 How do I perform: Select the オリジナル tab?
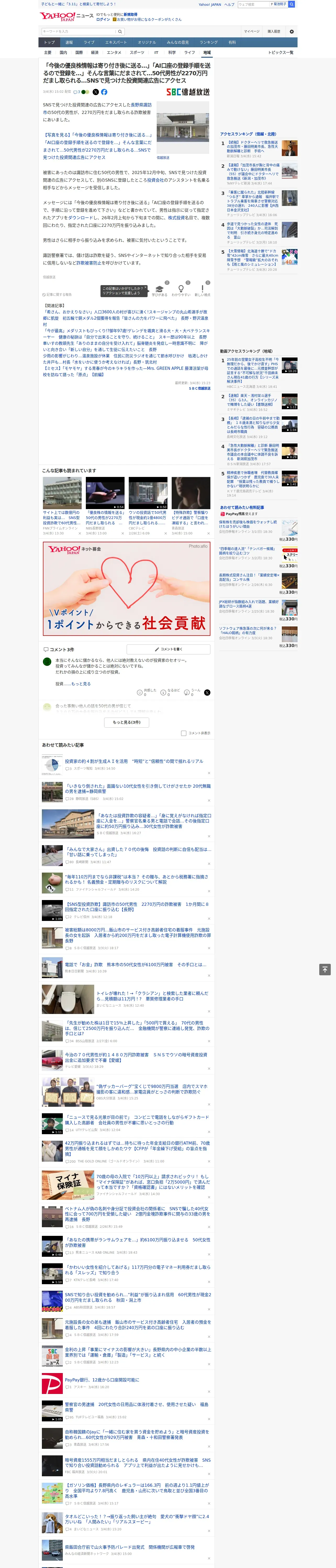(x=147, y=43)
